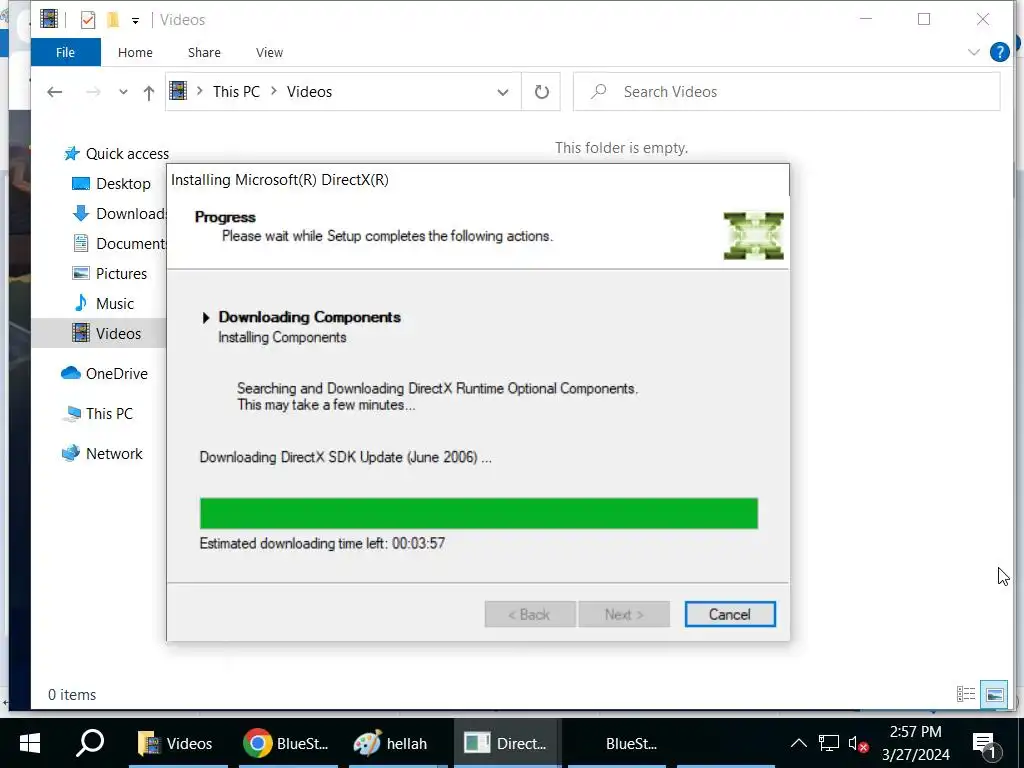Open the View ribbon tab
Screen dimensions: 1024x768
point(269,52)
